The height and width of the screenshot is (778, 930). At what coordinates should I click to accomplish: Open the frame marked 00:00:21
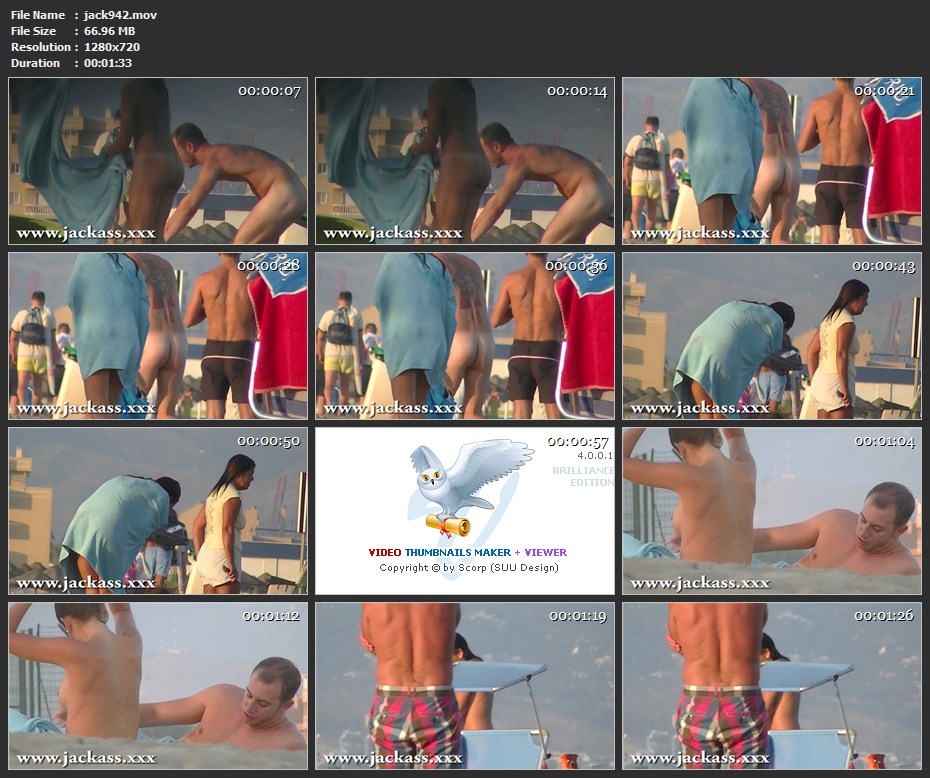pos(772,161)
